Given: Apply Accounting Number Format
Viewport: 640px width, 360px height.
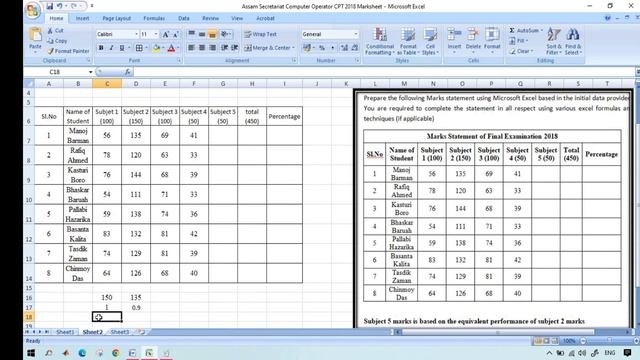Looking at the screenshot, I should point(307,48).
